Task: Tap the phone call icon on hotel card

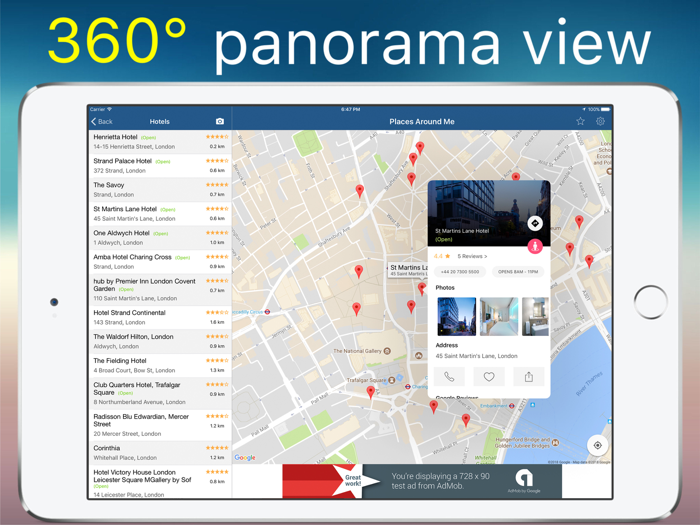Action: click(x=449, y=377)
